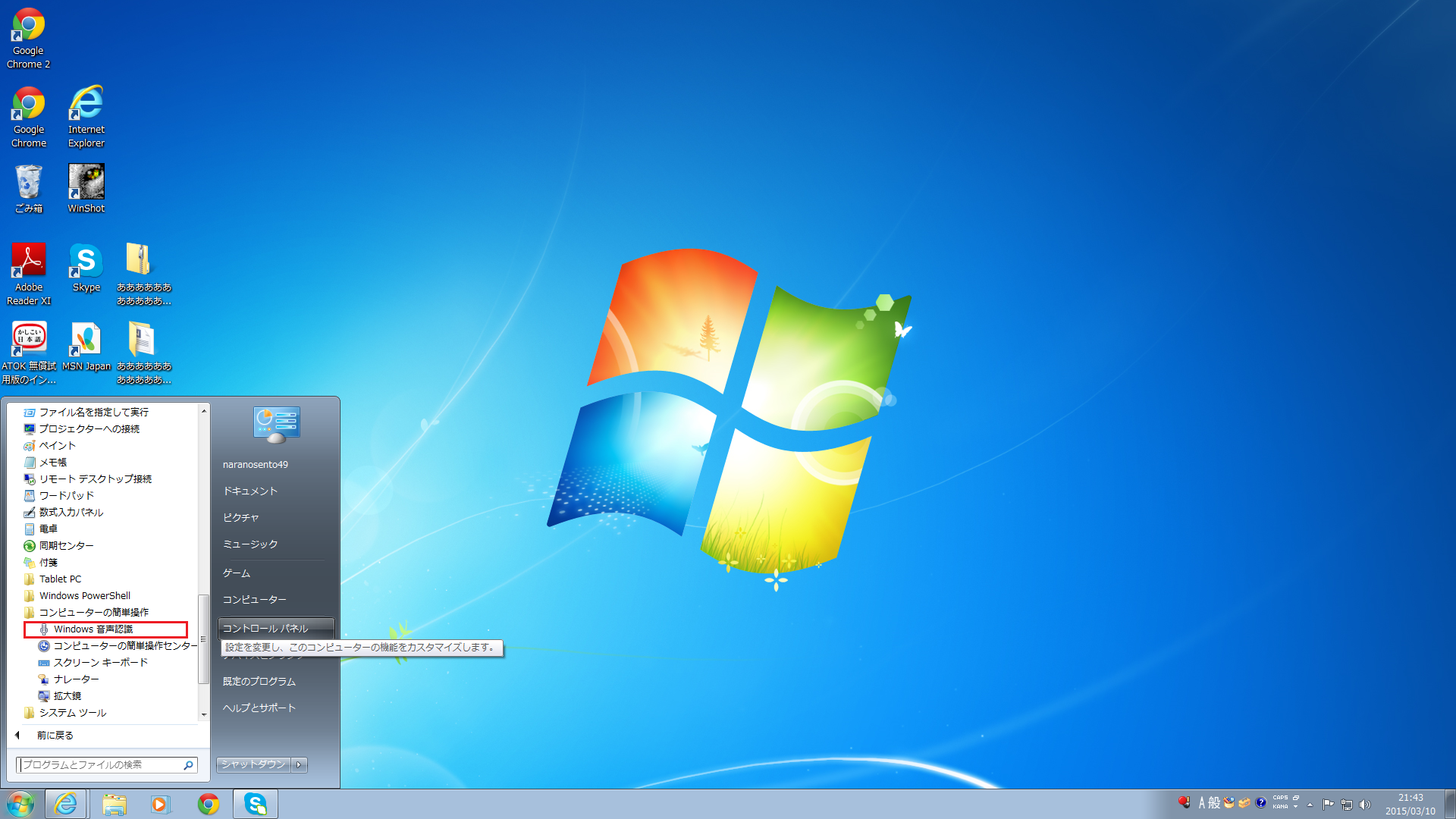1456x819 pixels.
Task: Open the shutdown options arrow
Action: tap(300, 764)
